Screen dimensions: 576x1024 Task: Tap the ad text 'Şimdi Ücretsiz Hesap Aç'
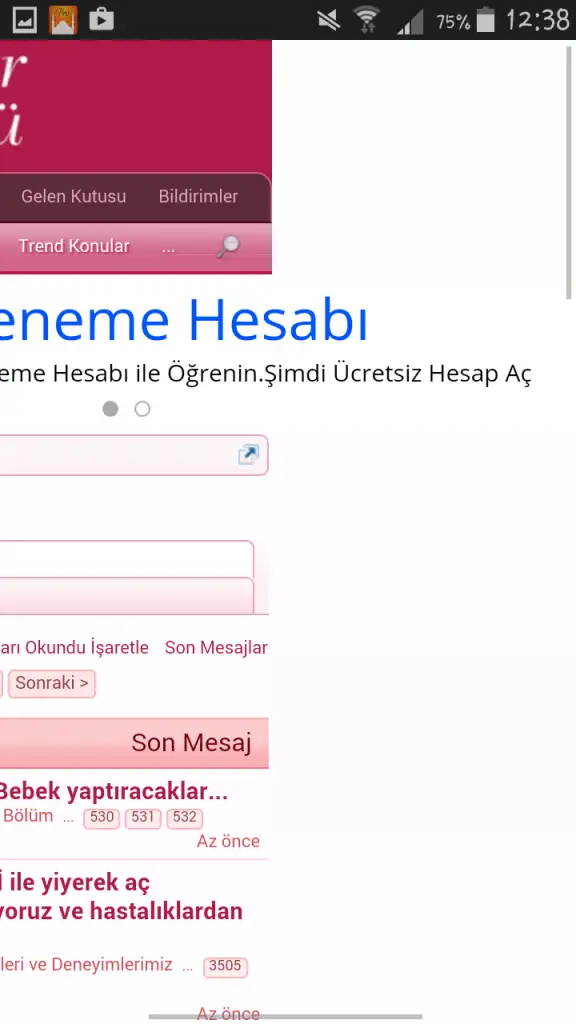click(398, 374)
